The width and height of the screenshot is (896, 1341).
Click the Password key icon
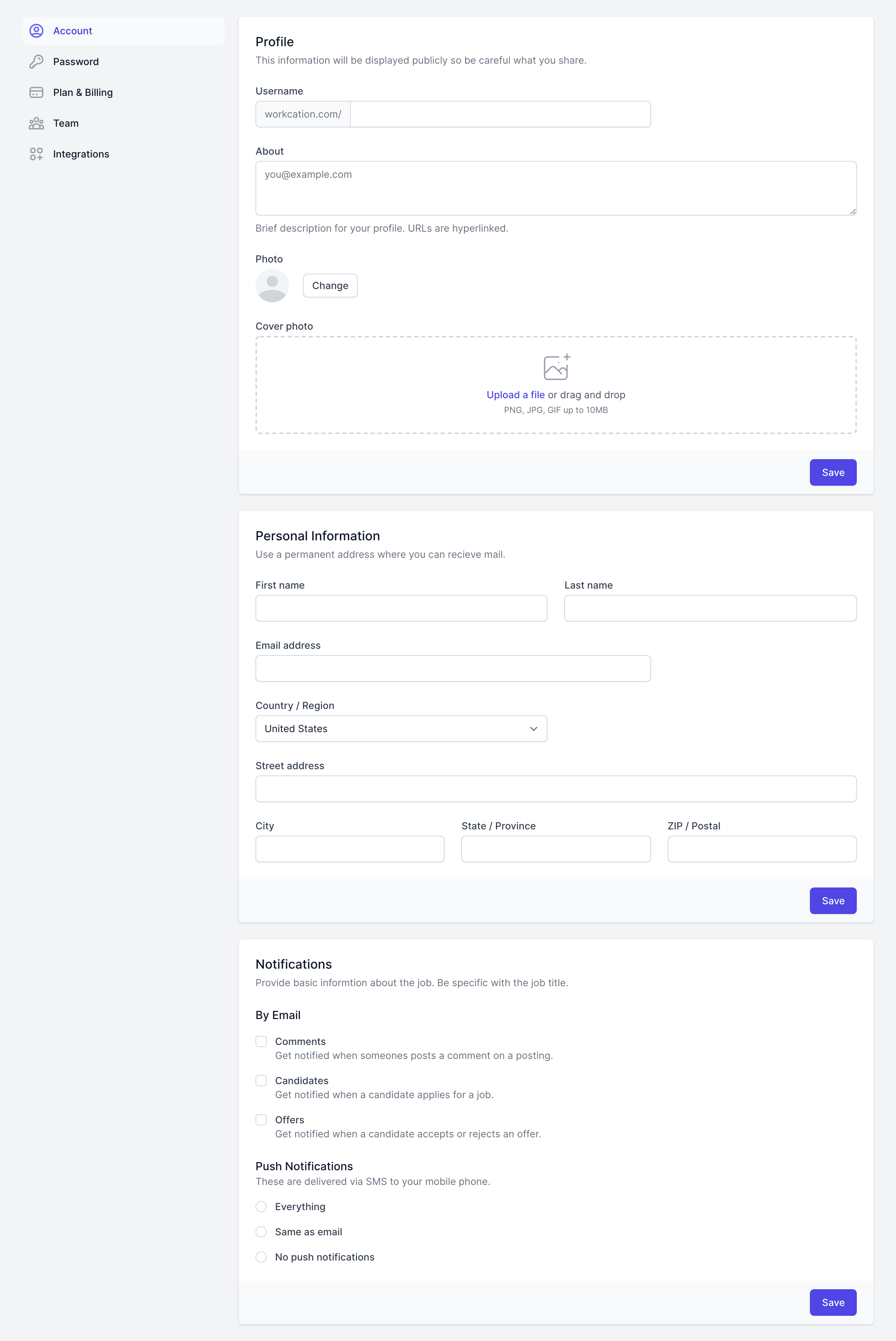click(x=36, y=62)
